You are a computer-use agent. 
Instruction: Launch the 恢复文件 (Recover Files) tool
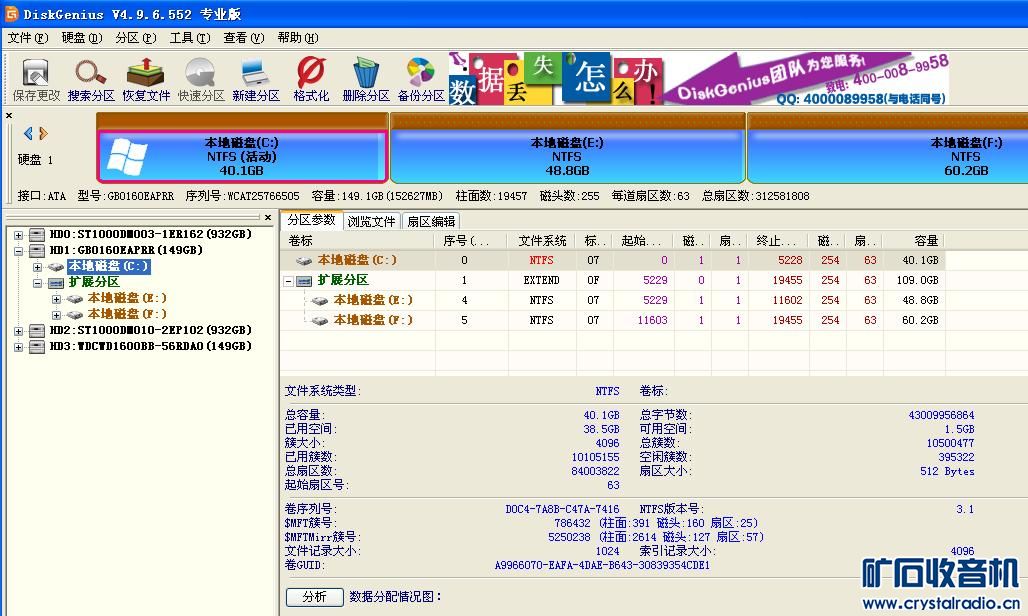click(x=146, y=80)
